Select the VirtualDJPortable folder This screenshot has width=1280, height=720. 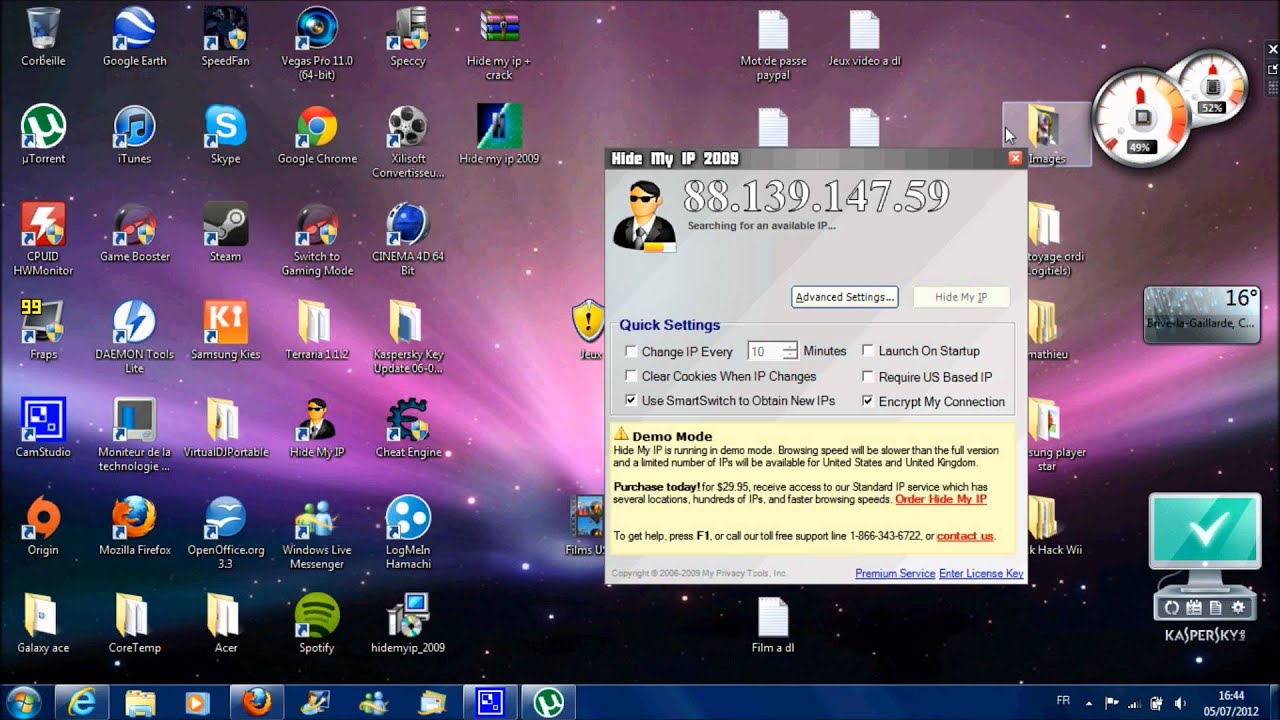tap(226, 429)
